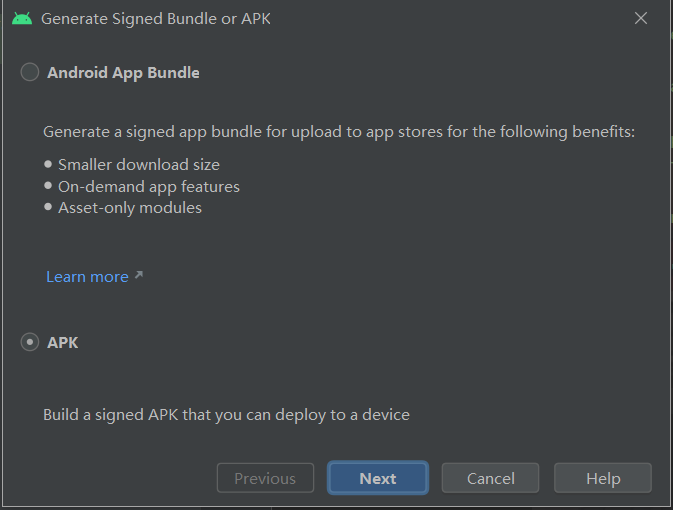Click the "Generate Signed Bundle or APK" title
673x510 pixels.
click(156, 18)
